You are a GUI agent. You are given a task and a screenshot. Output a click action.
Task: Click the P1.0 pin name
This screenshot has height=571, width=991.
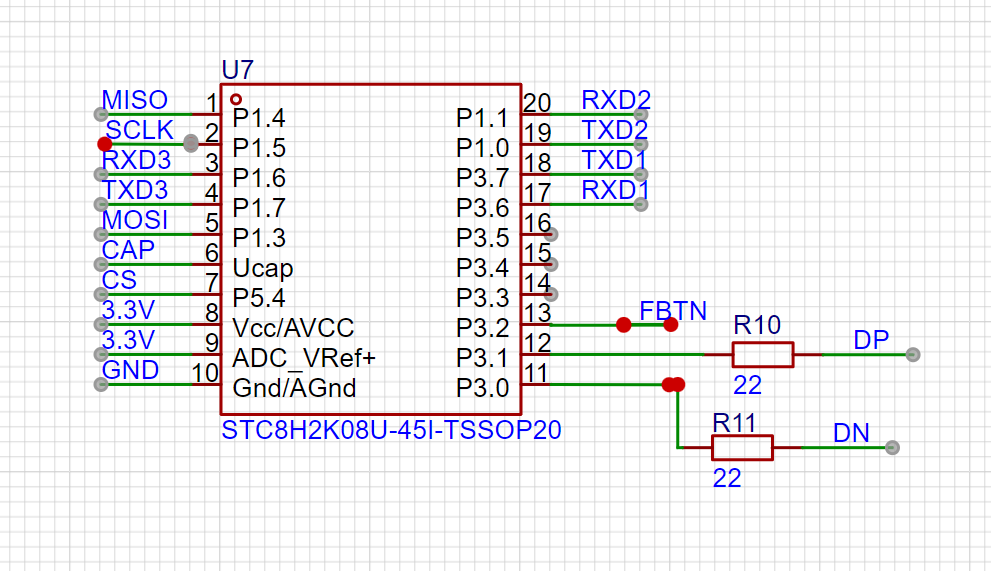(x=483, y=148)
